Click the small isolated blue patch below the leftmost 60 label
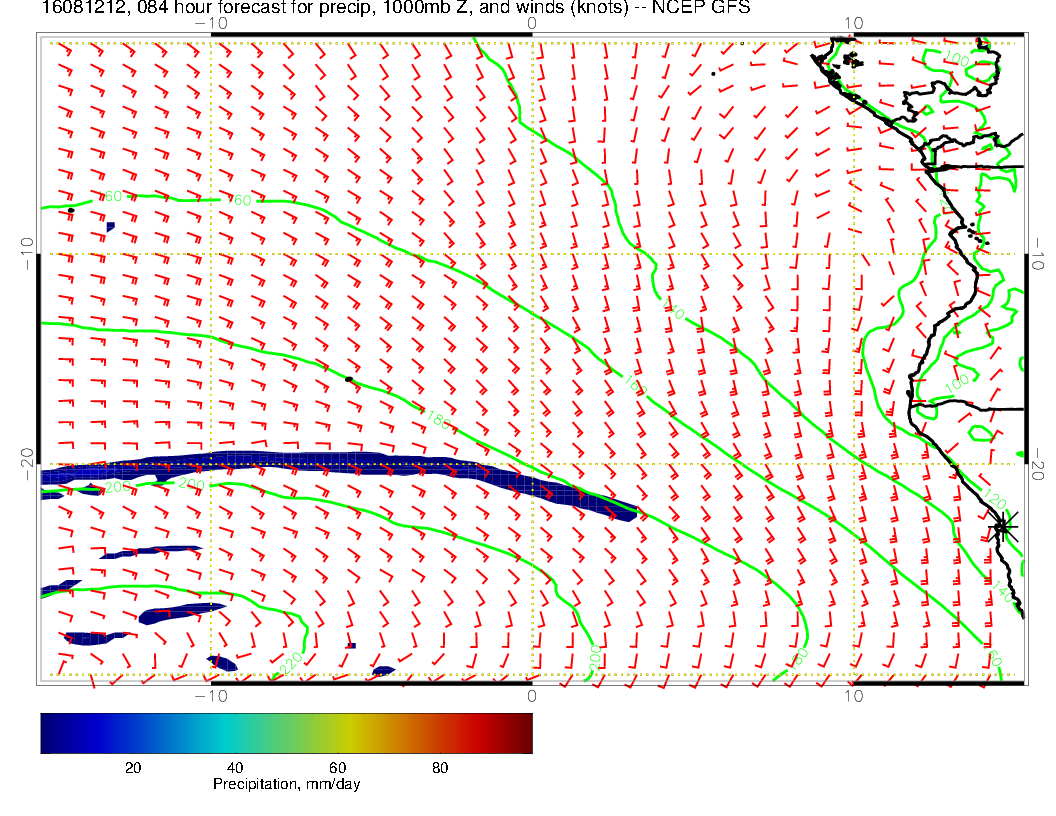 110,226
